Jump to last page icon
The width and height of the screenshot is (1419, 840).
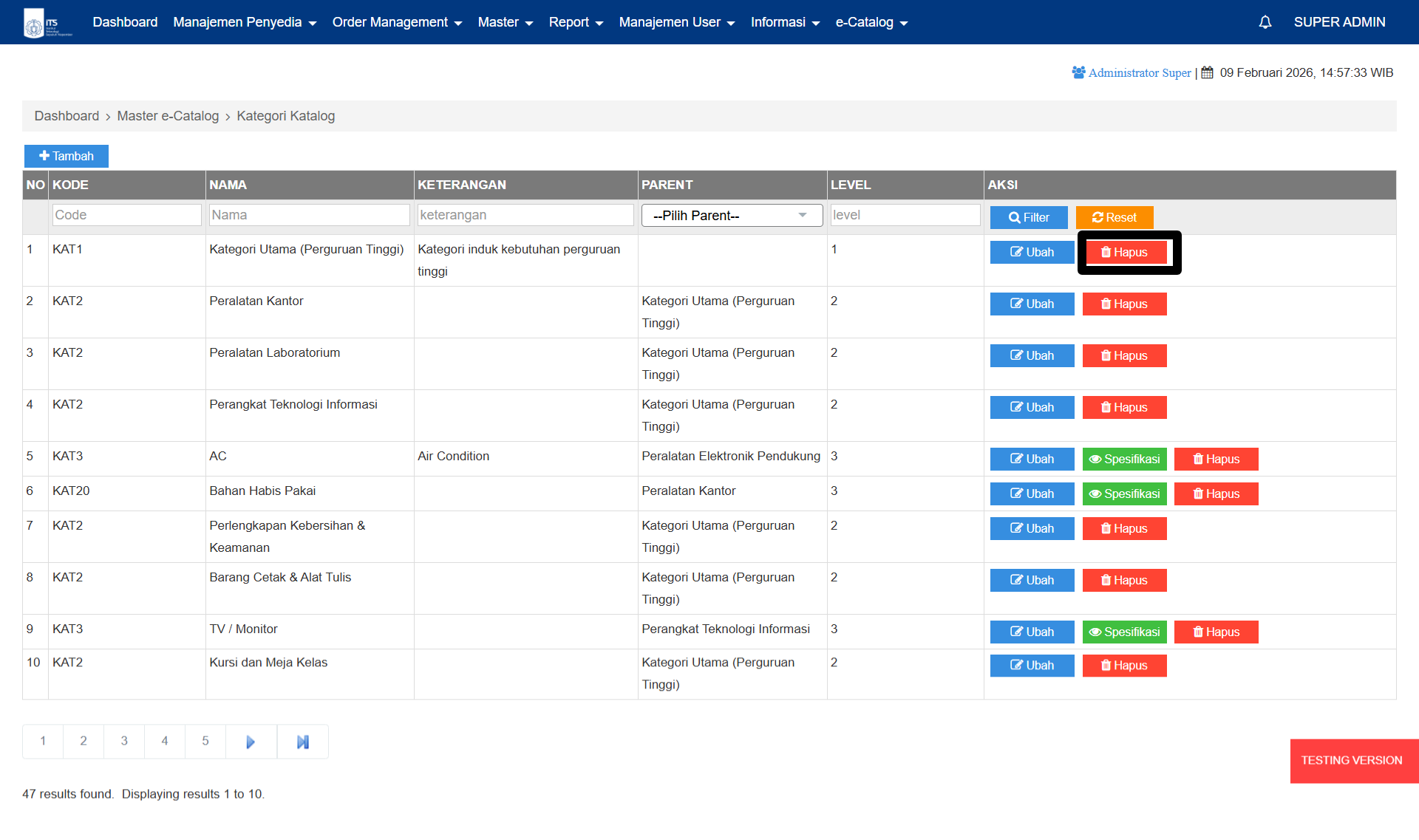[302, 742]
